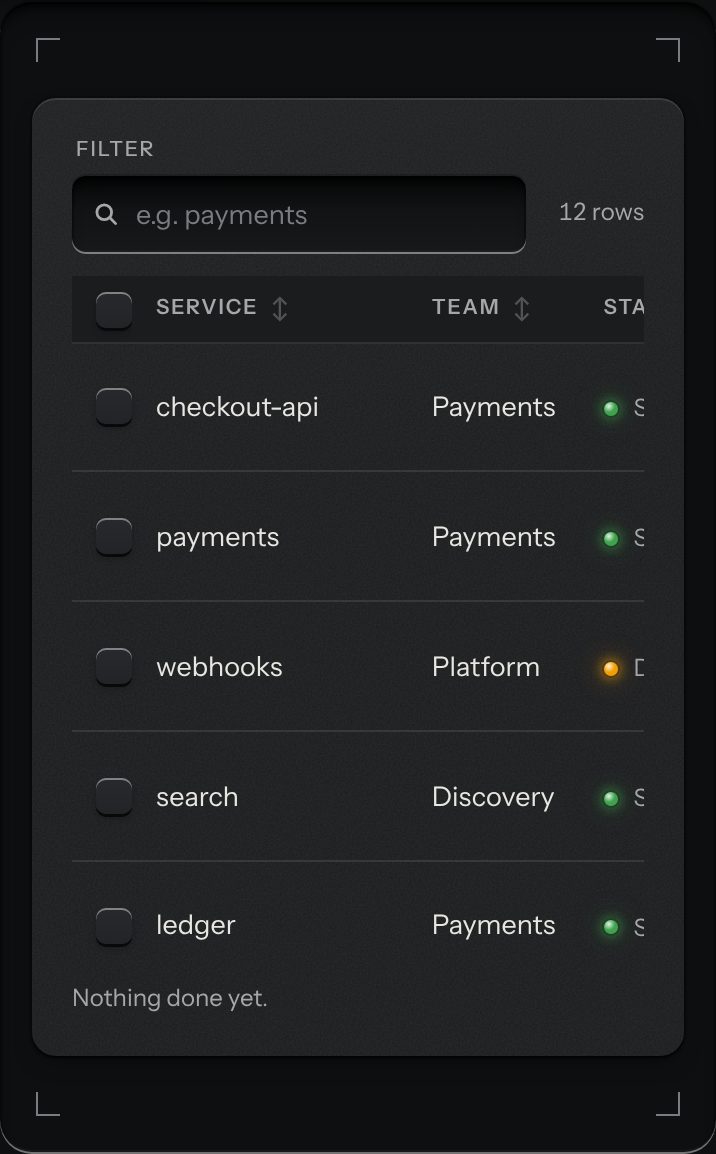716x1154 pixels.
Task: Focus the filter field 'e.g. payments'
Action: [299, 215]
